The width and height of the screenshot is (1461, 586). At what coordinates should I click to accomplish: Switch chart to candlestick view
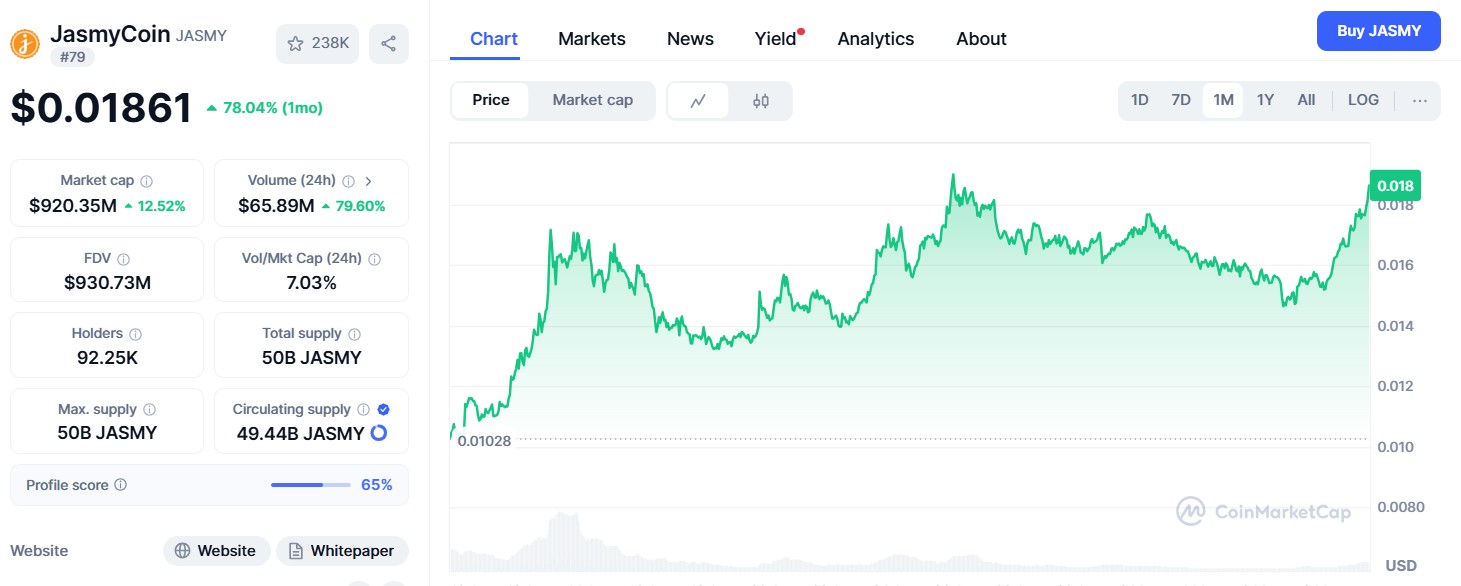point(761,100)
